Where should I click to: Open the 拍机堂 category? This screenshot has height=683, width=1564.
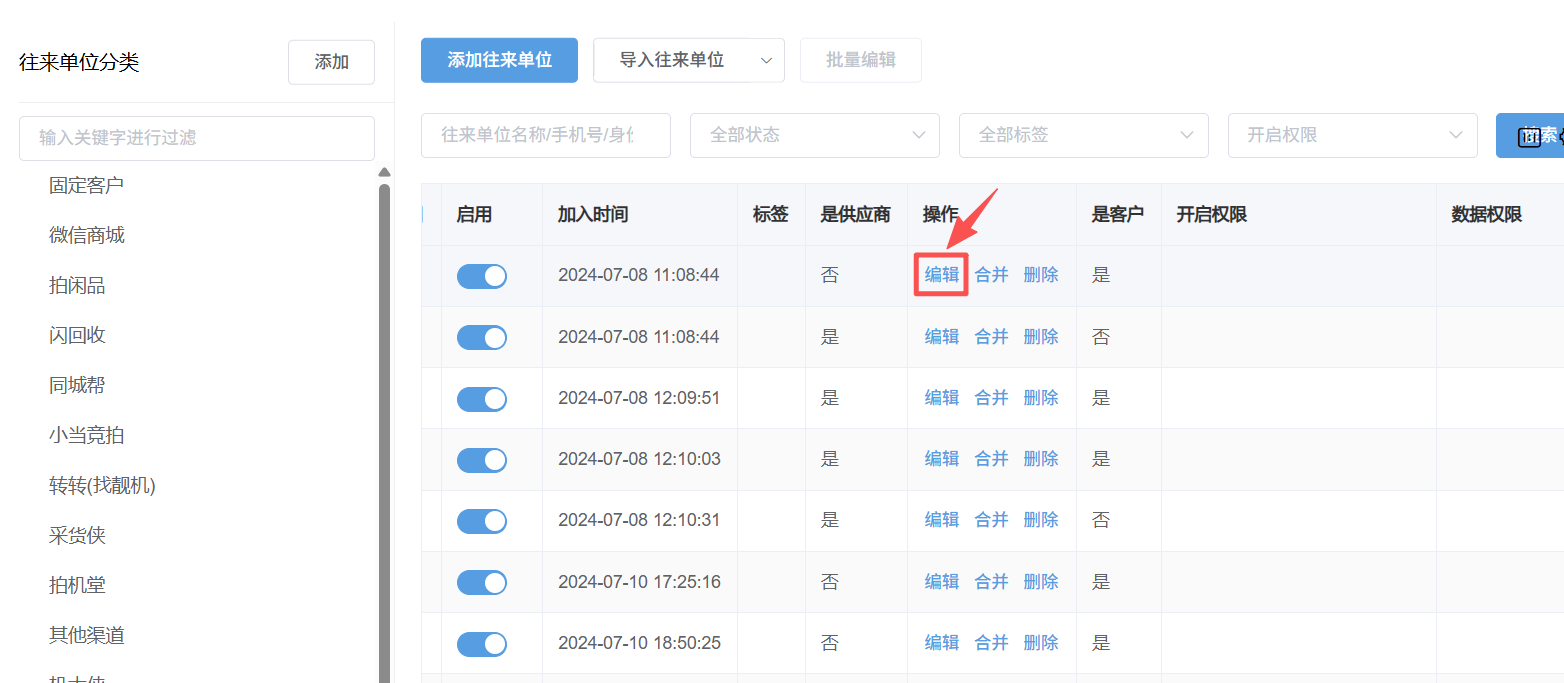(77, 586)
